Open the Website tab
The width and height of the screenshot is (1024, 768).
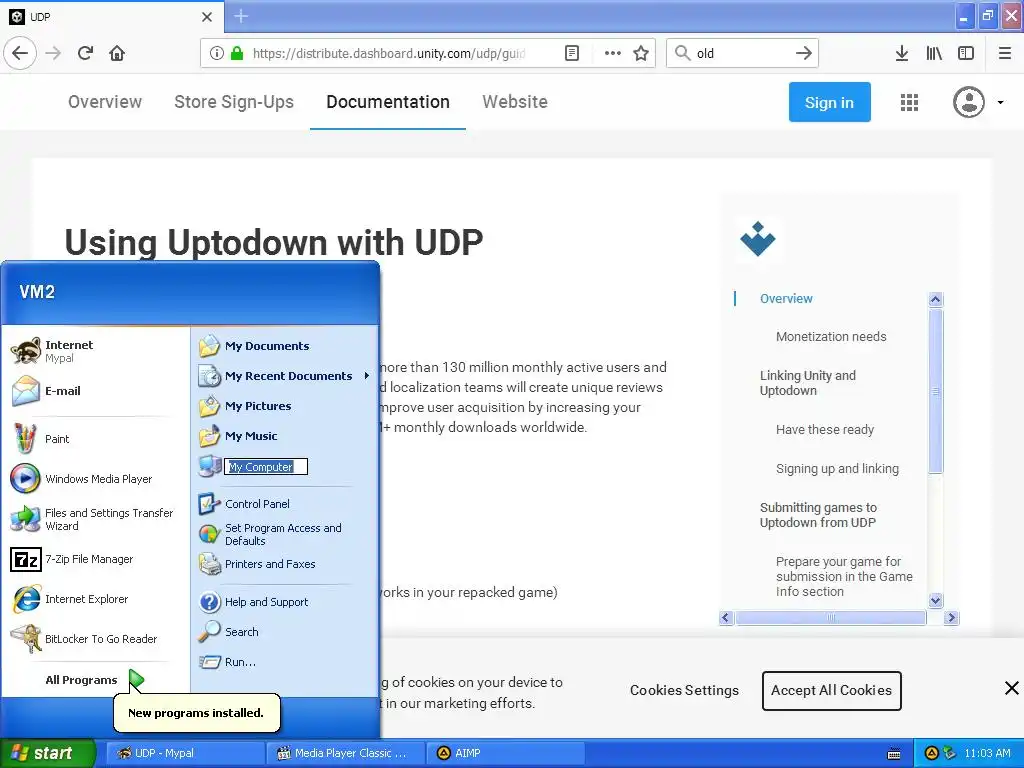click(x=515, y=102)
